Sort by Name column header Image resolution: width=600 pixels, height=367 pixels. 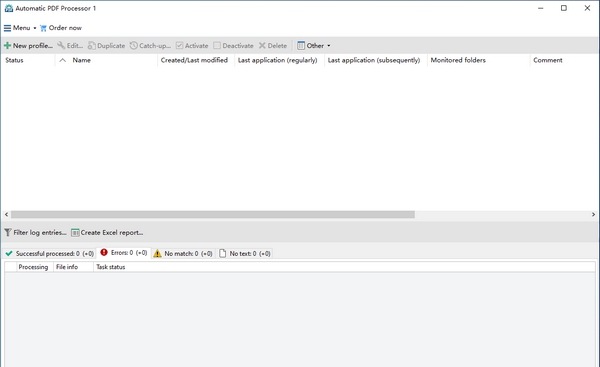pyautogui.click(x=106, y=60)
